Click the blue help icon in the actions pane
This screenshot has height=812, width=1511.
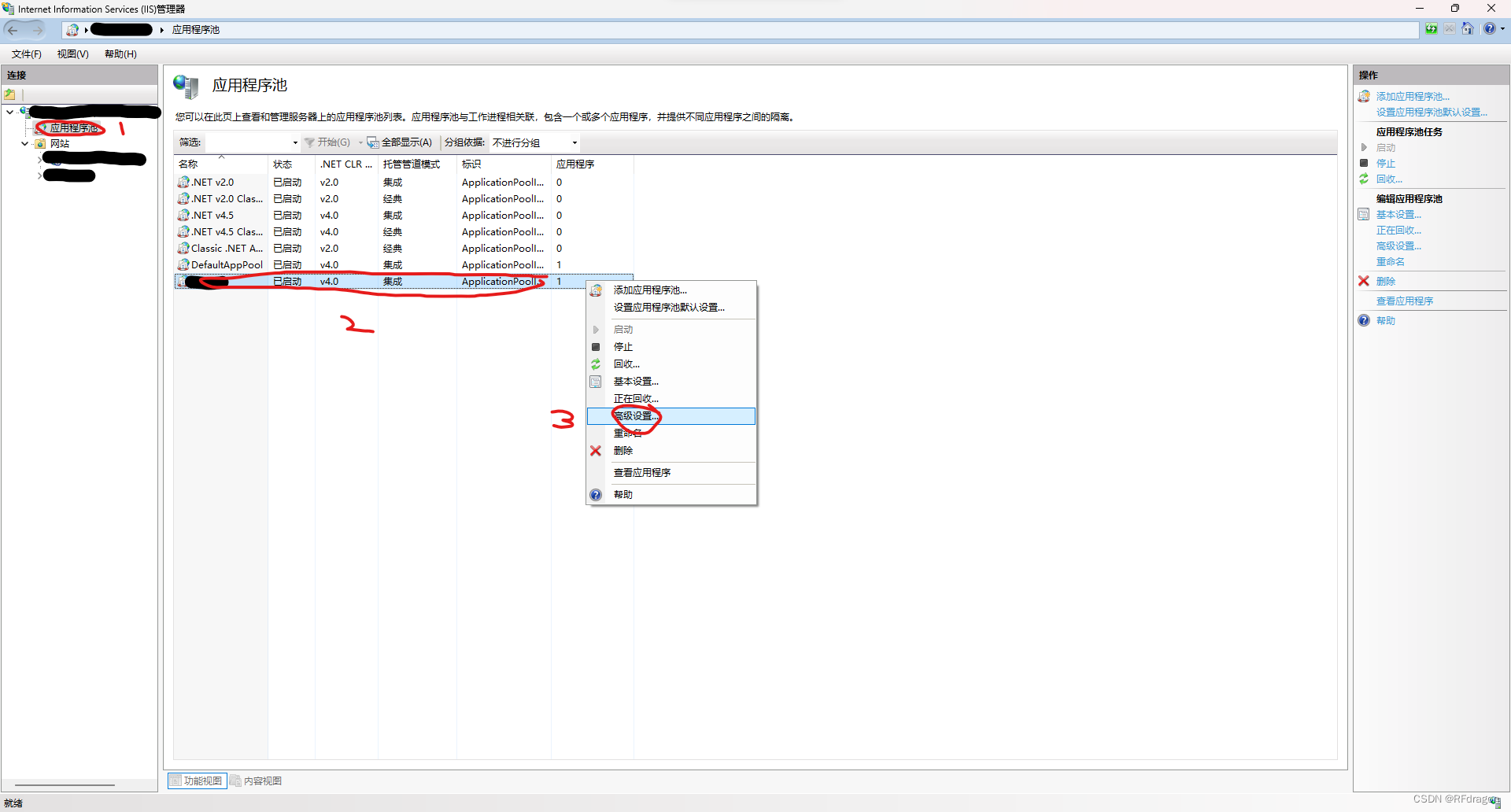pos(1364,320)
